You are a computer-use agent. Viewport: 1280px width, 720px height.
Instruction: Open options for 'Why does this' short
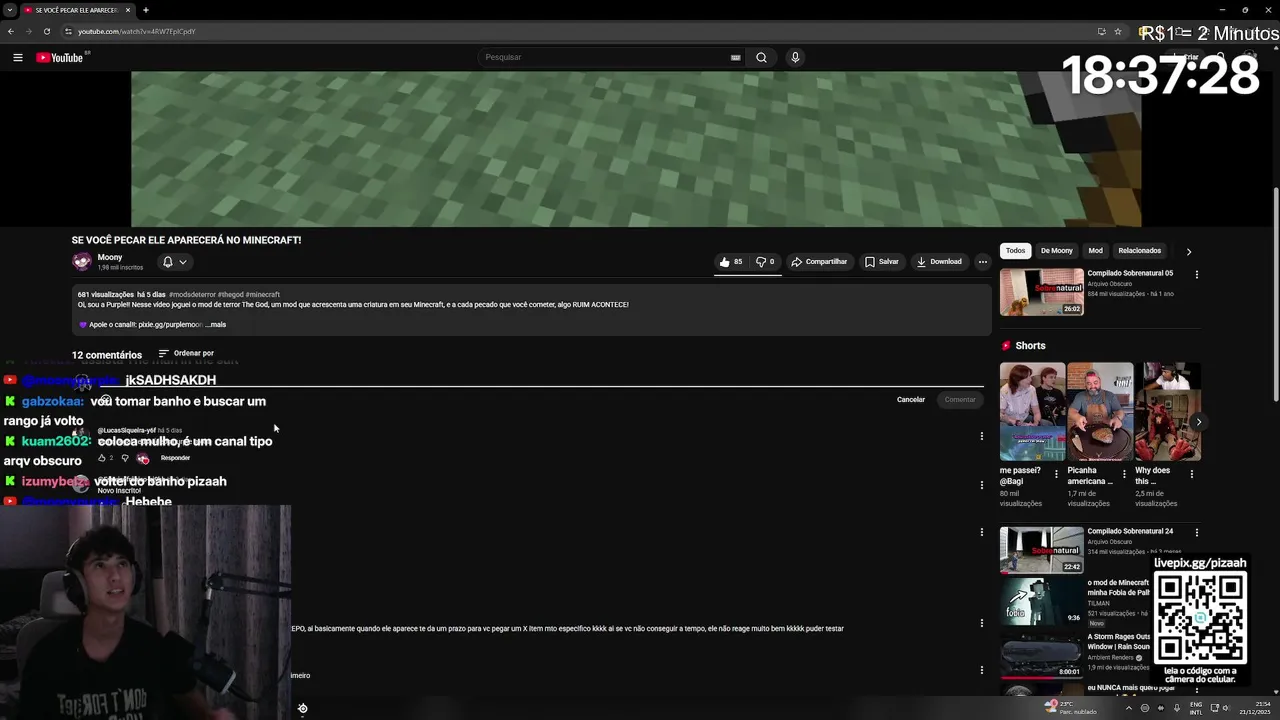[1191, 474]
